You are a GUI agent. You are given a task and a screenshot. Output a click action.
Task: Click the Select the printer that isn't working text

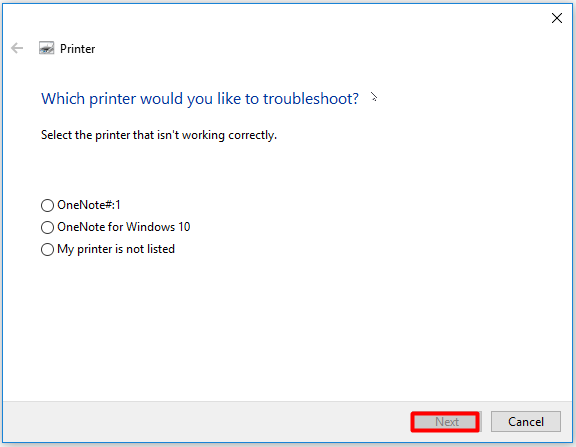point(159,135)
